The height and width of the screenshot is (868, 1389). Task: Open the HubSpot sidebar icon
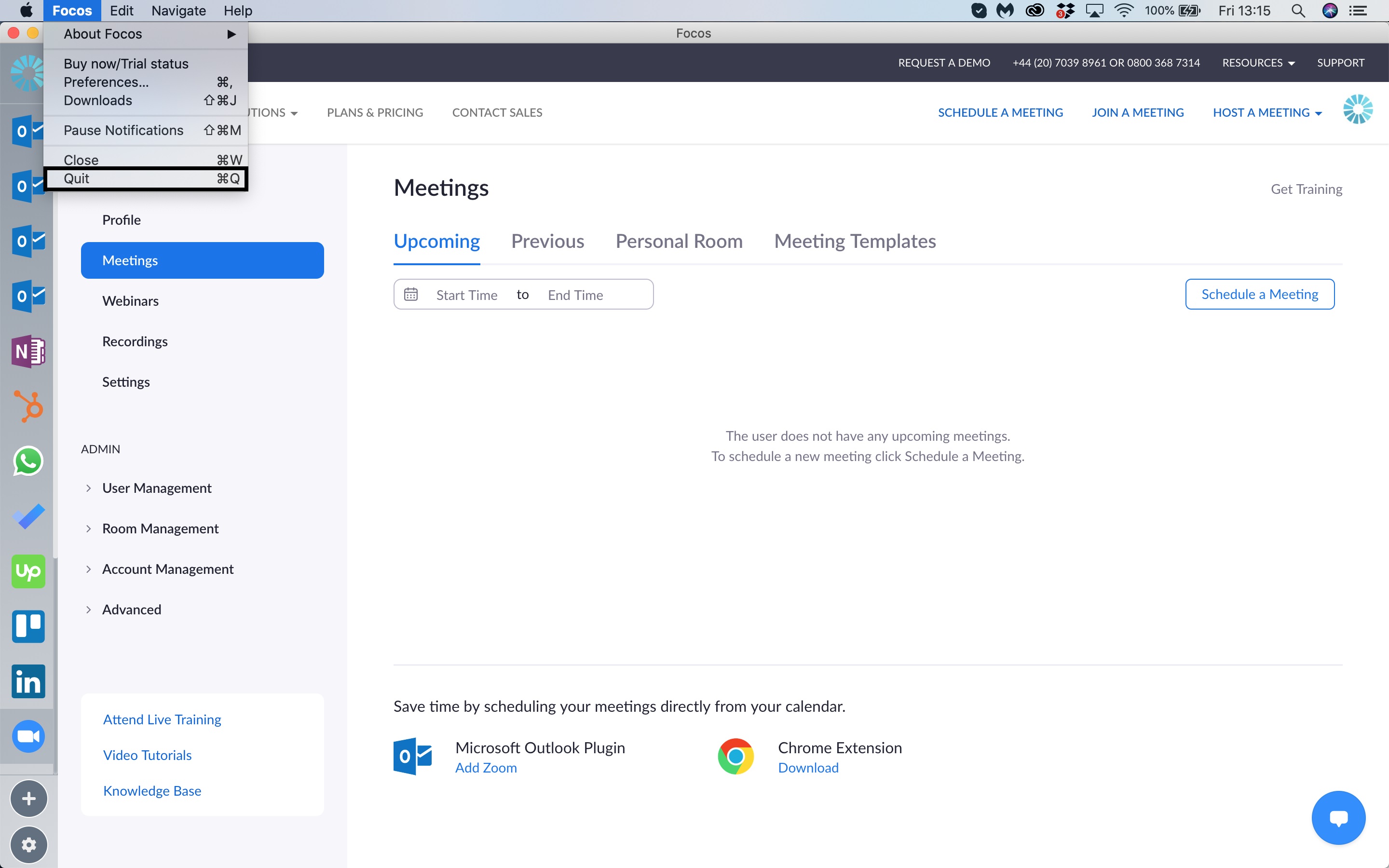28,406
